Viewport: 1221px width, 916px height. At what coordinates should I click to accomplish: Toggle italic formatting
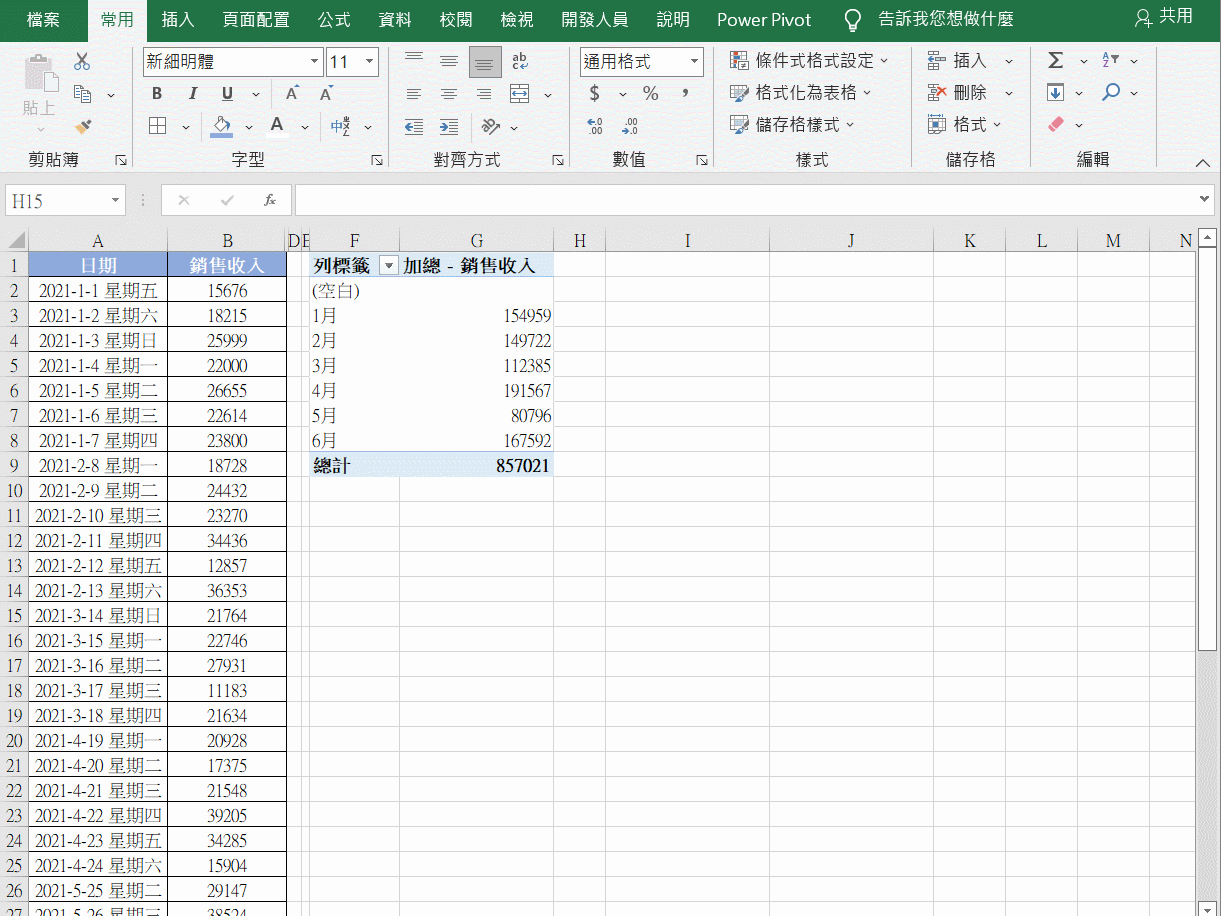click(192, 94)
